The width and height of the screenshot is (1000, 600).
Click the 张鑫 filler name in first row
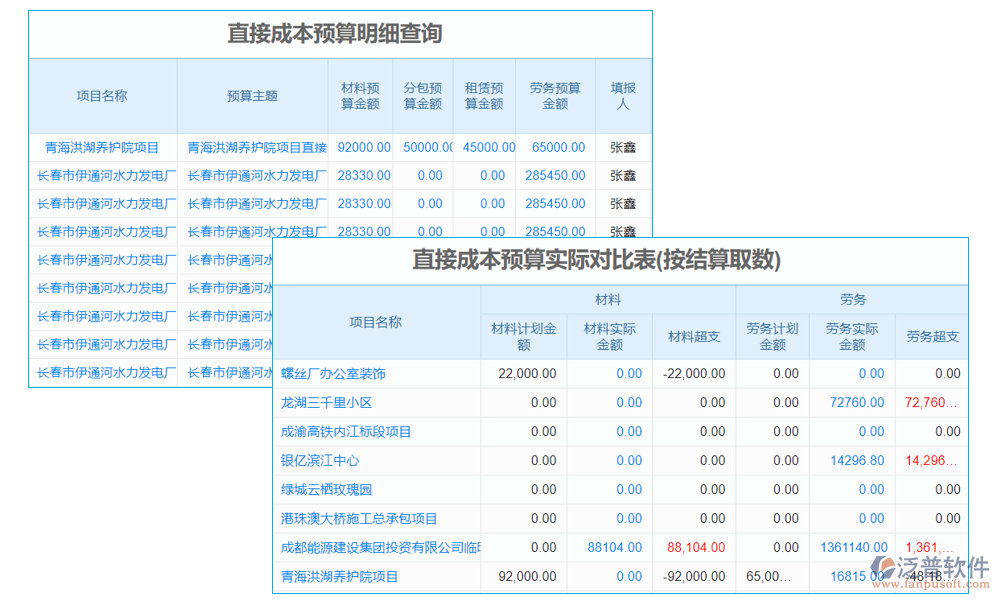(623, 147)
